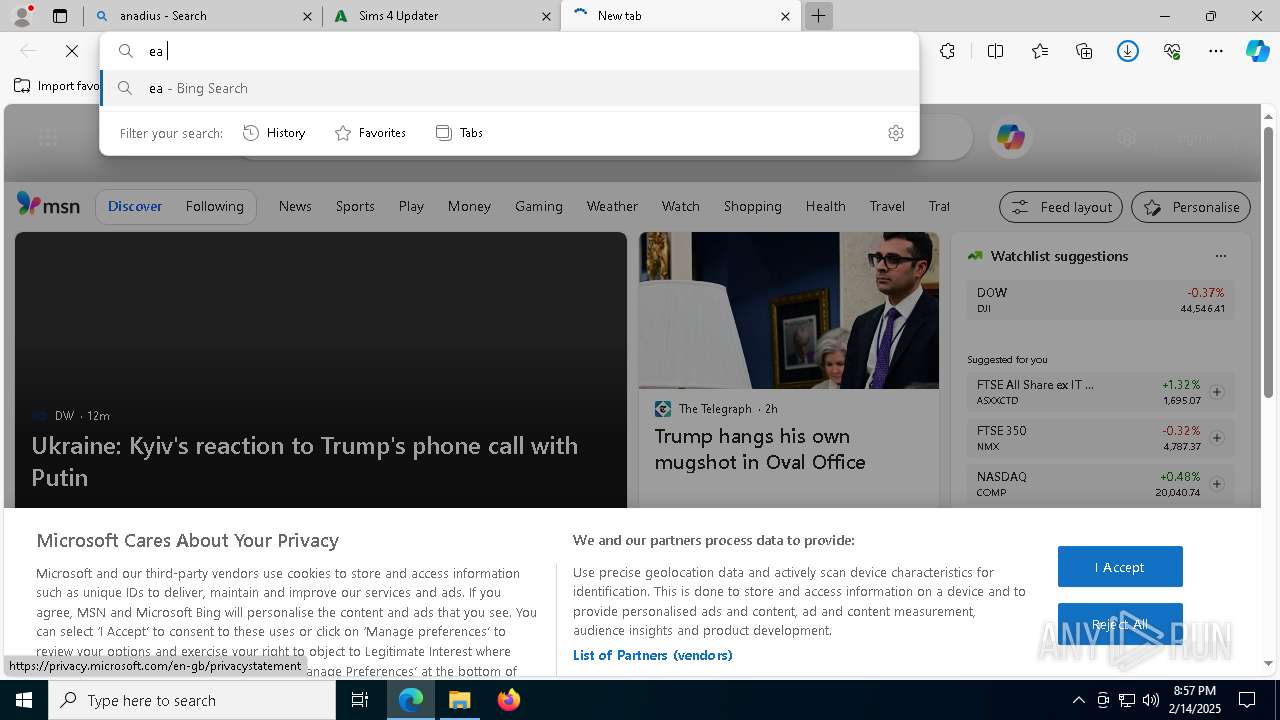This screenshot has width=1280, height=720.
Task: Close the New tab tab
Action: pyautogui.click(x=785, y=16)
